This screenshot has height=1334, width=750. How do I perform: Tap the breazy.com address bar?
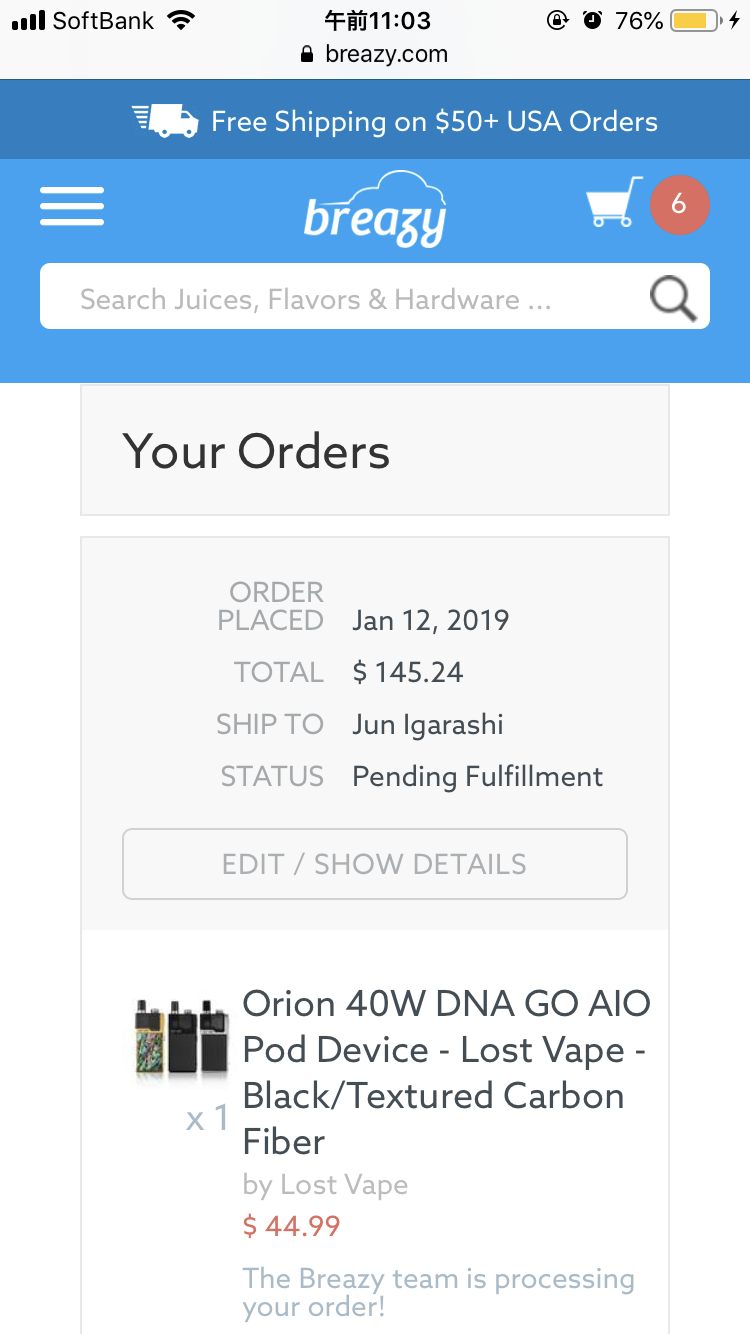click(x=385, y=54)
